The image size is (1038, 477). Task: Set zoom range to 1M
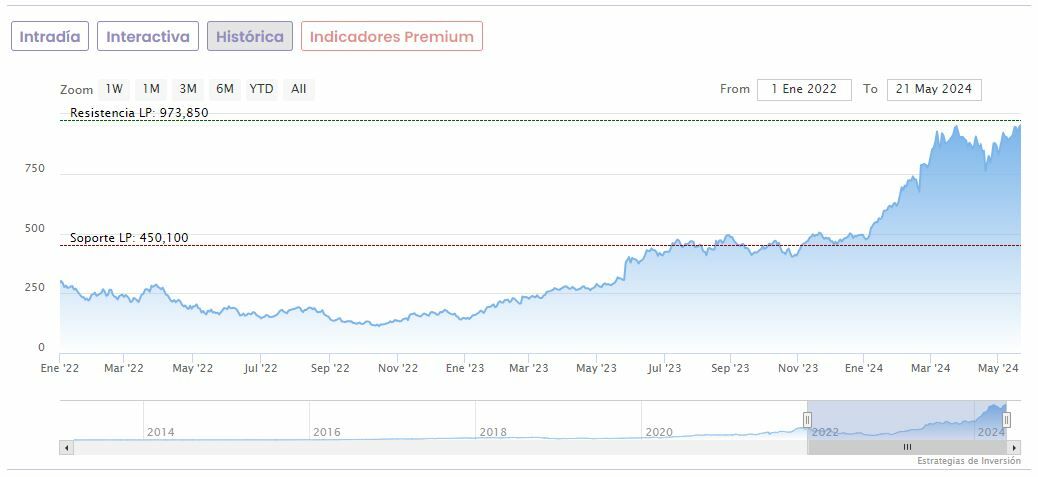pos(151,89)
